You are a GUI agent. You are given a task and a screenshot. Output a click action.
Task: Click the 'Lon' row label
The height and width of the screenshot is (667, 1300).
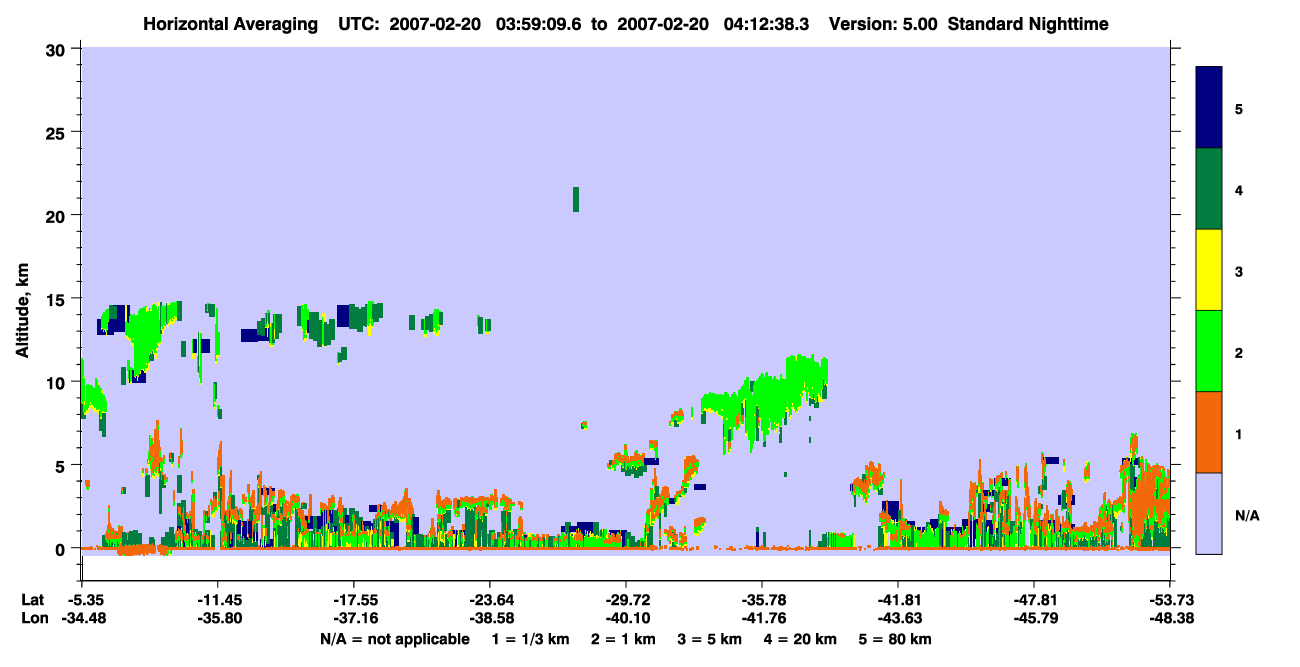point(33,619)
